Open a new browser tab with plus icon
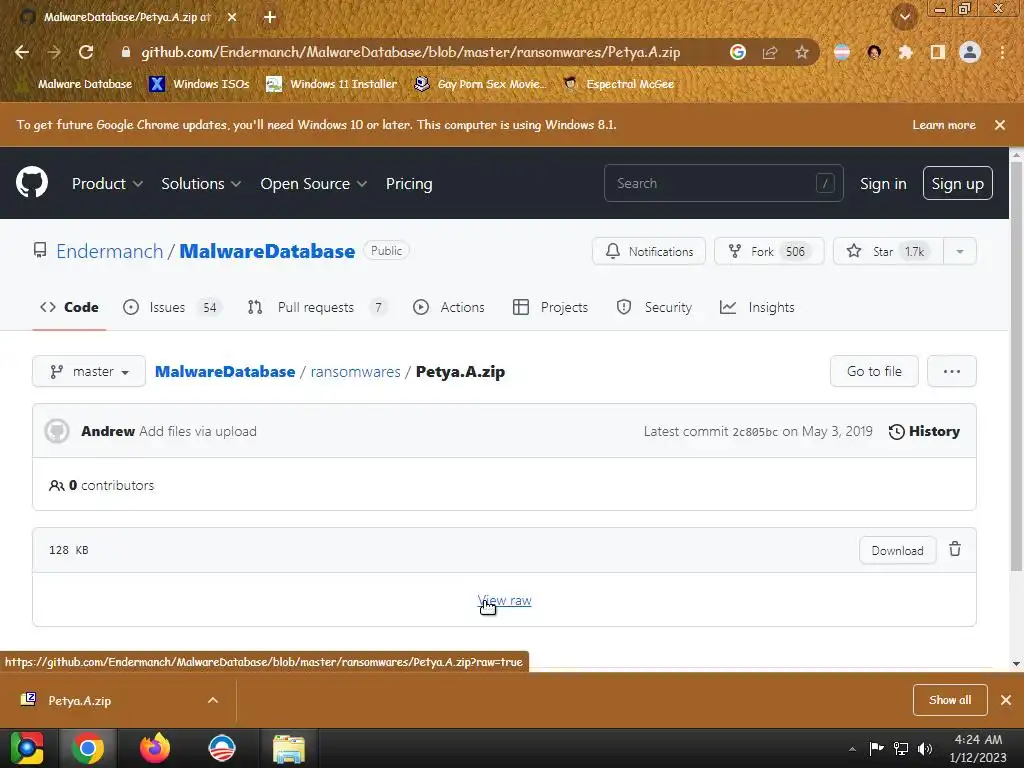Viewport: 1024px width, 768px height. 270,18
